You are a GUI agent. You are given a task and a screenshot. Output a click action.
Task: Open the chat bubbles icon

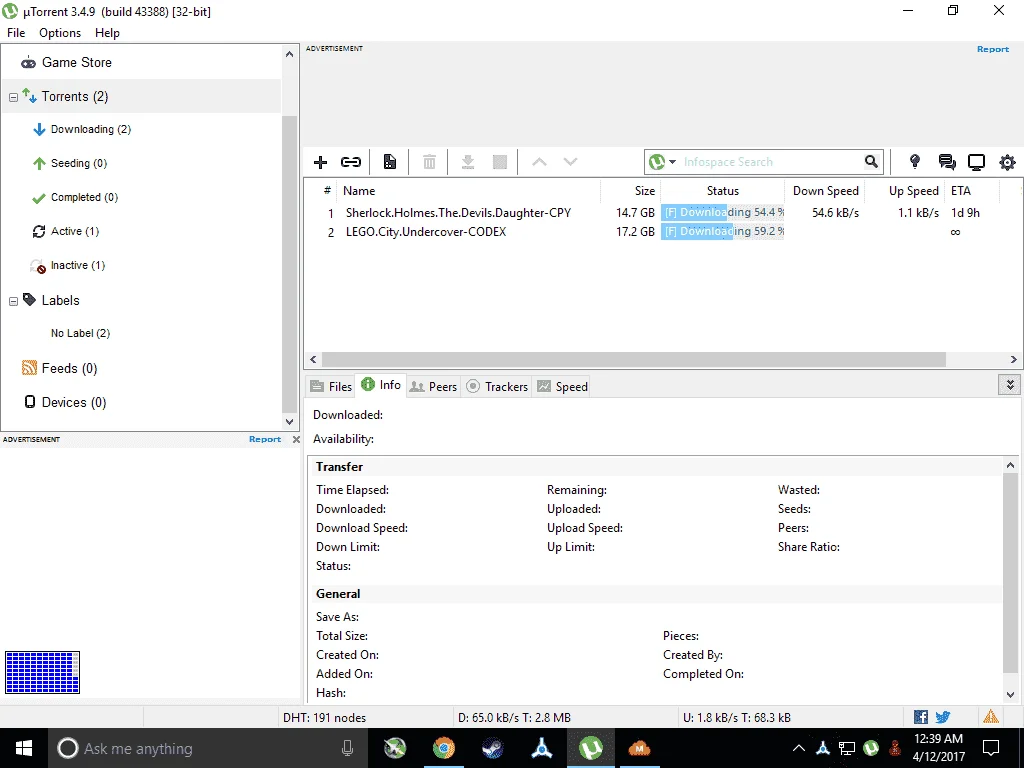click(947, 162)
